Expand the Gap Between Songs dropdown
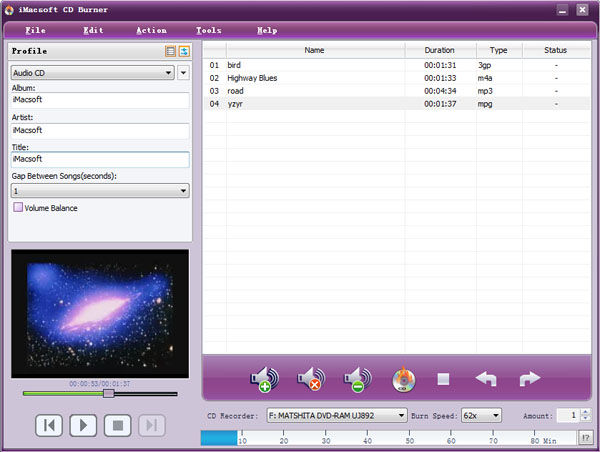This screenshot has height=452, width=600. (99, 190)
